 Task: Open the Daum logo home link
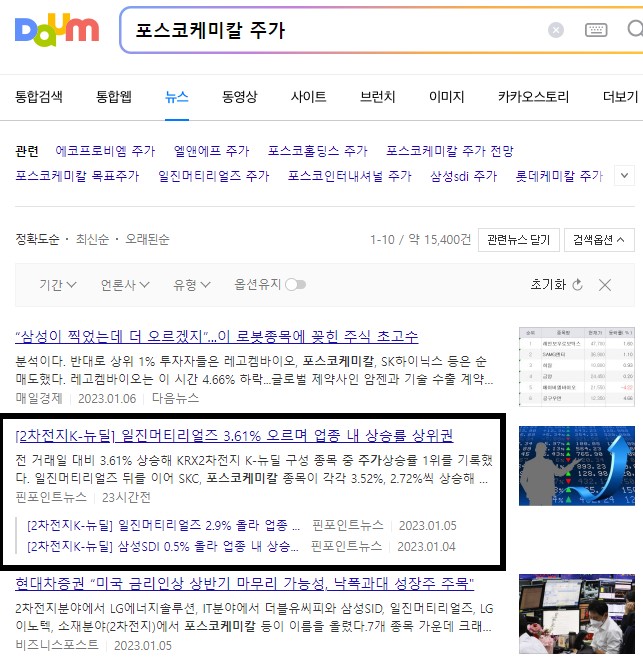57,30
